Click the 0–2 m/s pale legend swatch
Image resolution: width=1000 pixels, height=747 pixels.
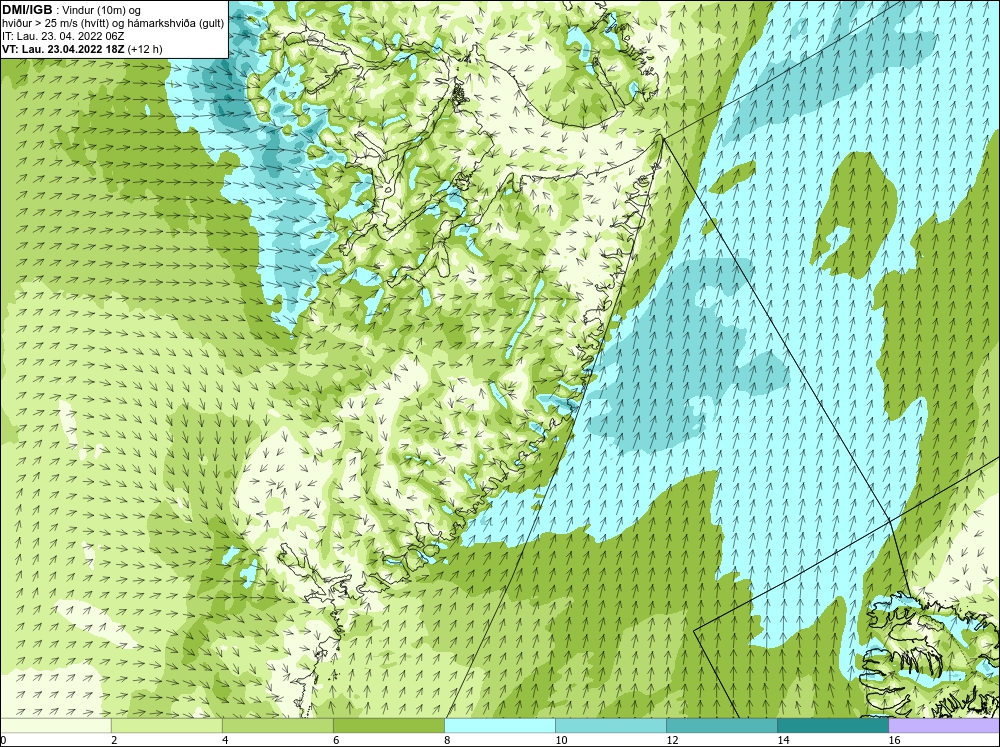click(55, 725)
